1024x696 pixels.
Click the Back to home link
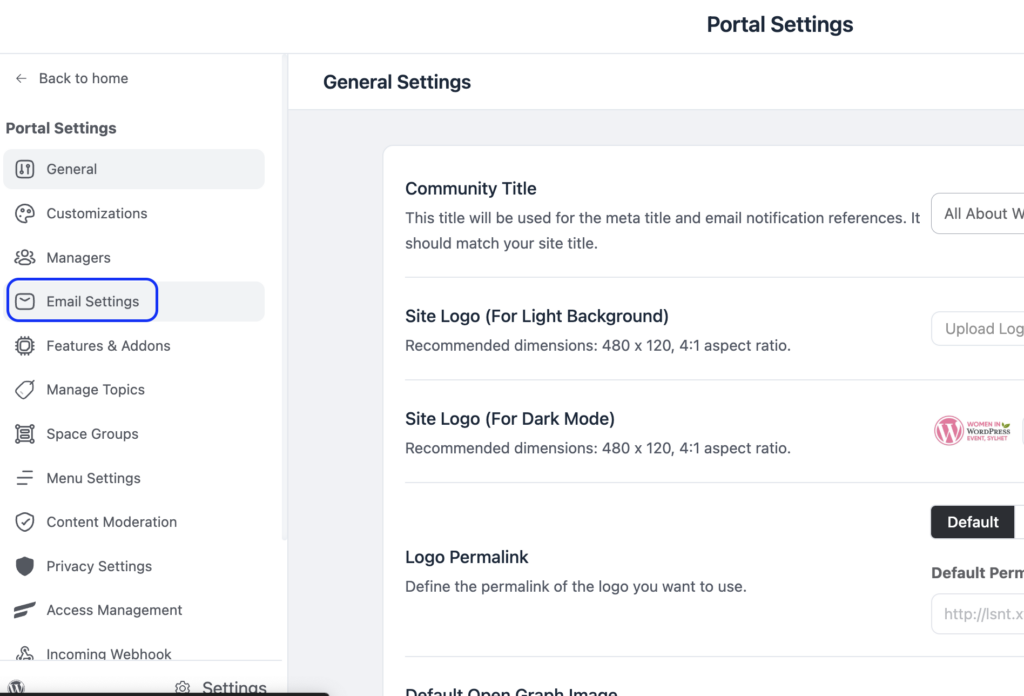coord(72,78)
